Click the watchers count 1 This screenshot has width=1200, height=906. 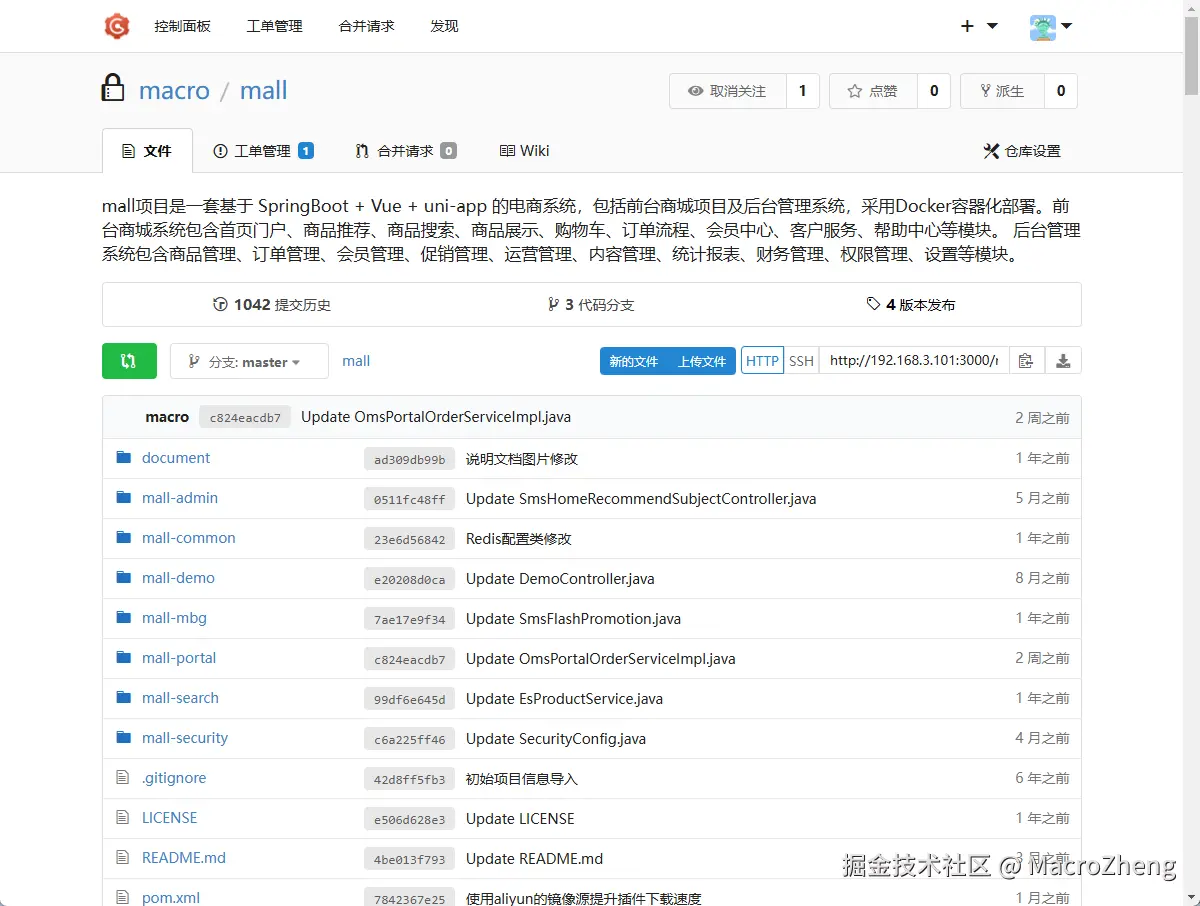[802, 91]
